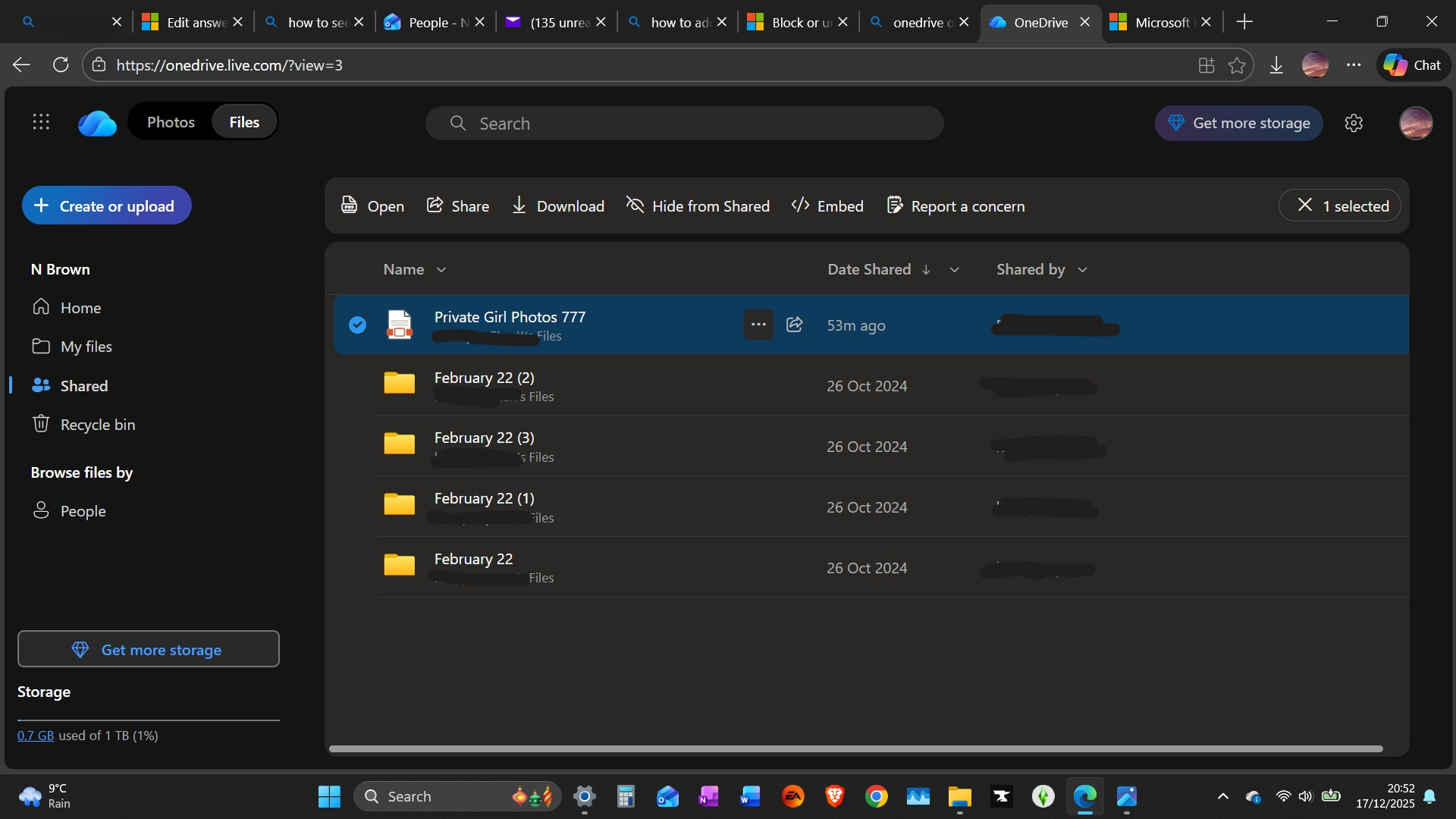Clear the 1 selected item
This screenshot has width=1456, height=819.
click(1304, 206)
